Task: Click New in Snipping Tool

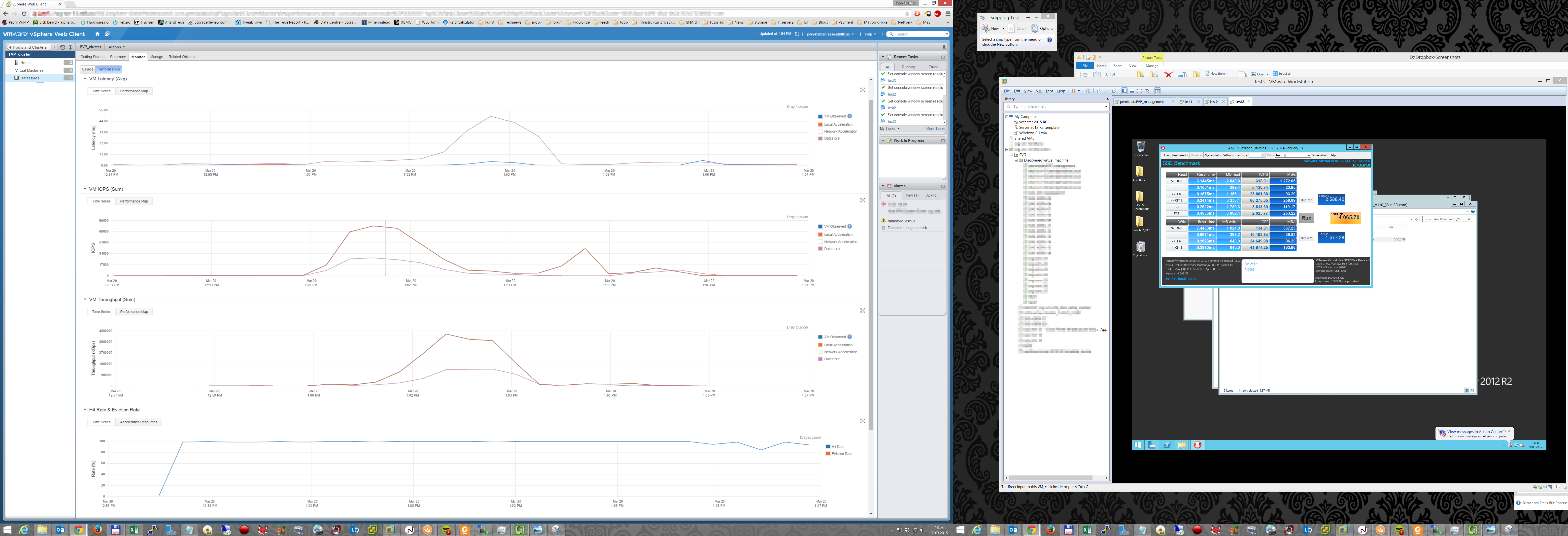Action: pyautogui.click(x=990, y=29)
